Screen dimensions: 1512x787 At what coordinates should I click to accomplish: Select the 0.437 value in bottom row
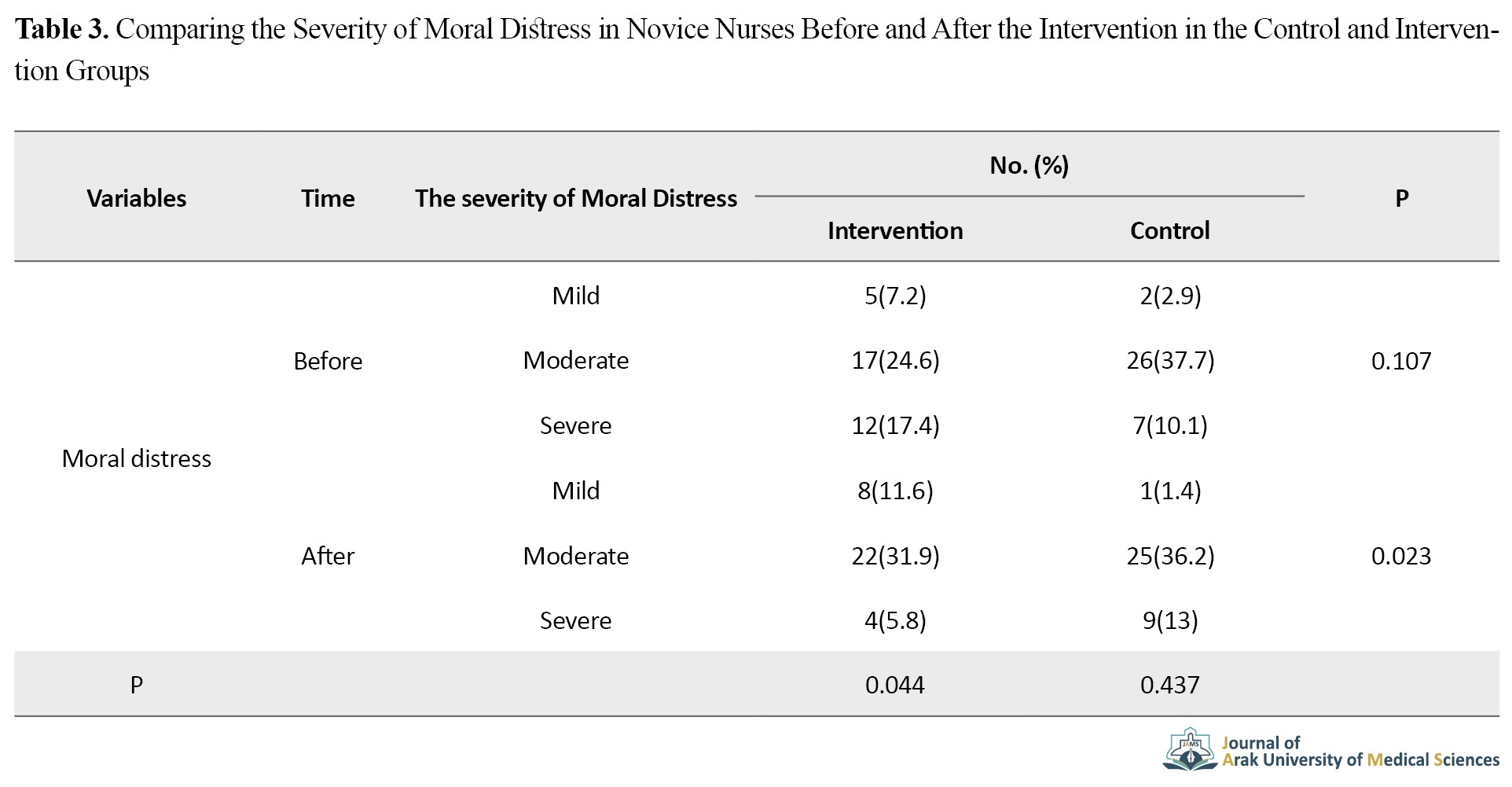click(1170, 685)
